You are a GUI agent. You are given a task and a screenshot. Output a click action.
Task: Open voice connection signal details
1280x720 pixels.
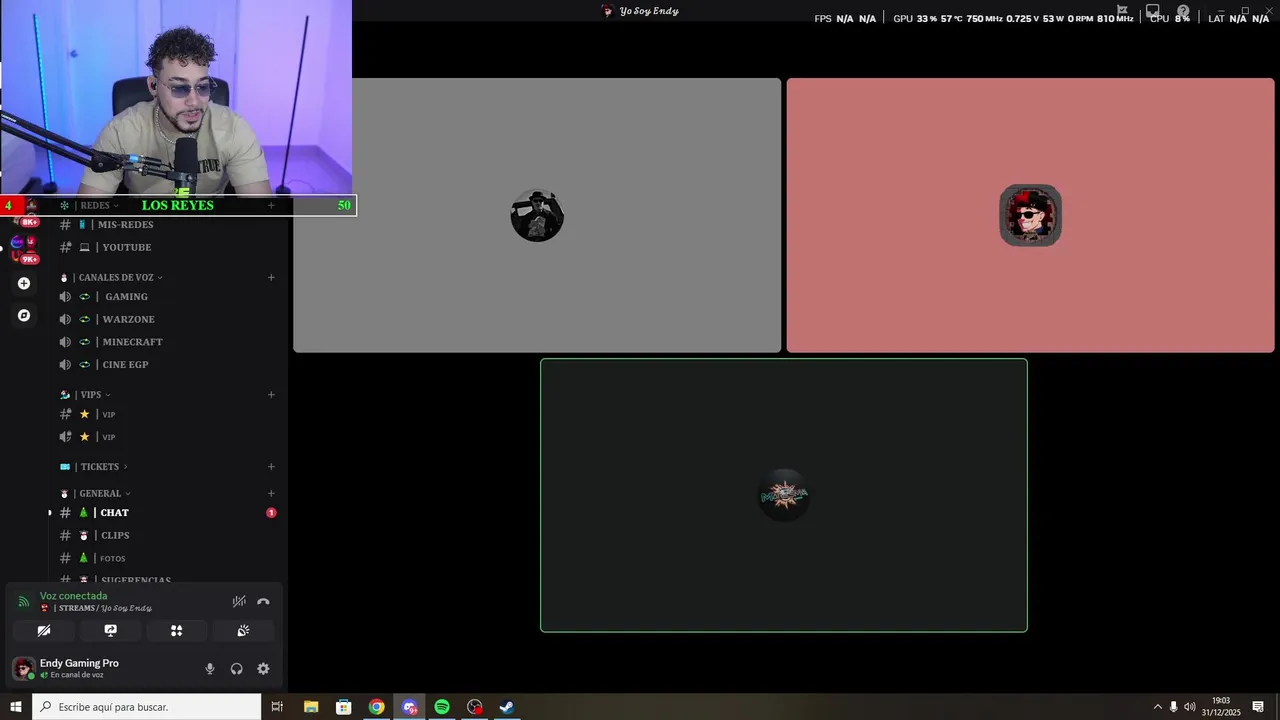pyautogui.click(x=24, y=601)
